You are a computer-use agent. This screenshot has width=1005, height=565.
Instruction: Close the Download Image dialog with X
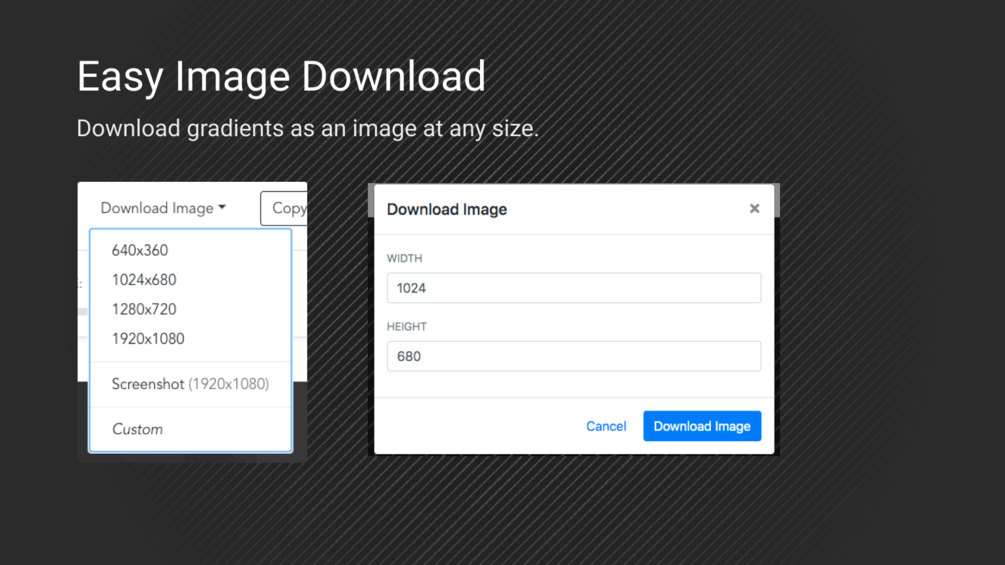754,208
